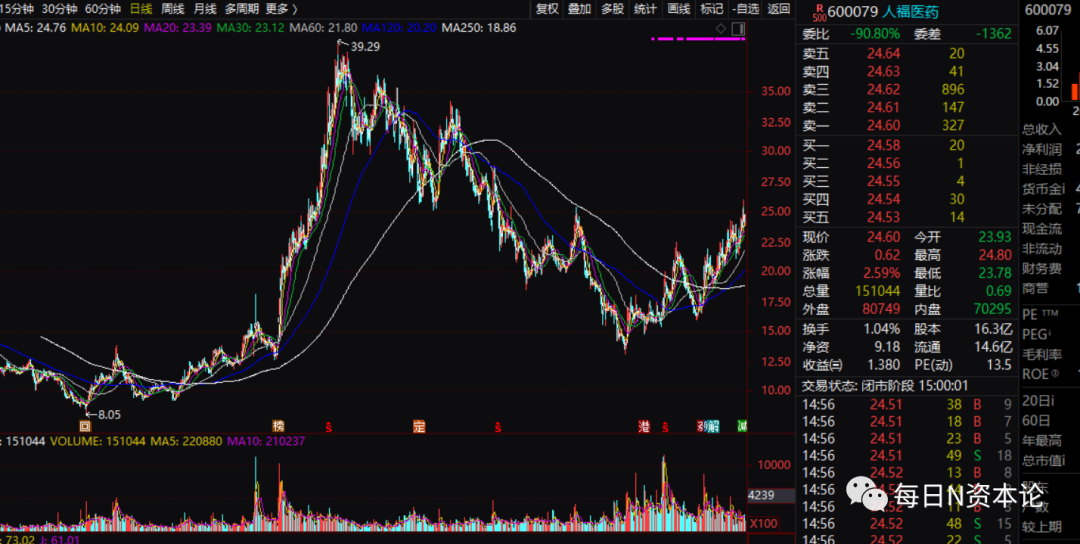Select trade row with volume 49 S
1080x544 pixels.
(908, 455)
